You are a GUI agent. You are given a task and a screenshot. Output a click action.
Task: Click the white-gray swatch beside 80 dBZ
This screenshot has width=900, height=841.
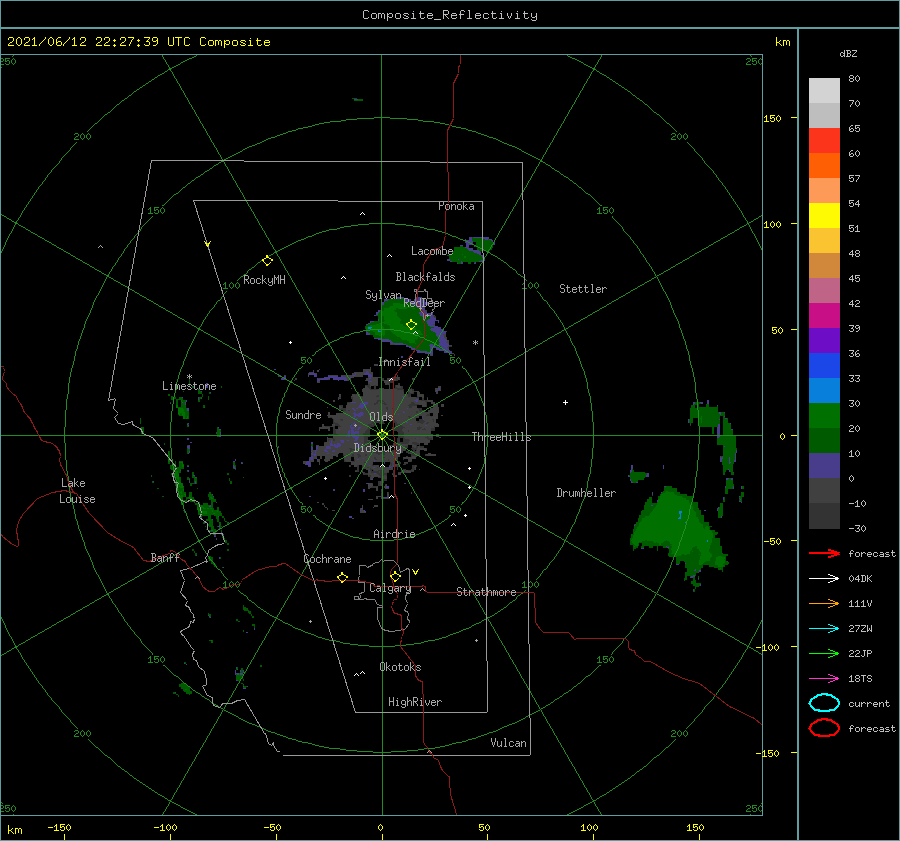[x=824, y=91]
